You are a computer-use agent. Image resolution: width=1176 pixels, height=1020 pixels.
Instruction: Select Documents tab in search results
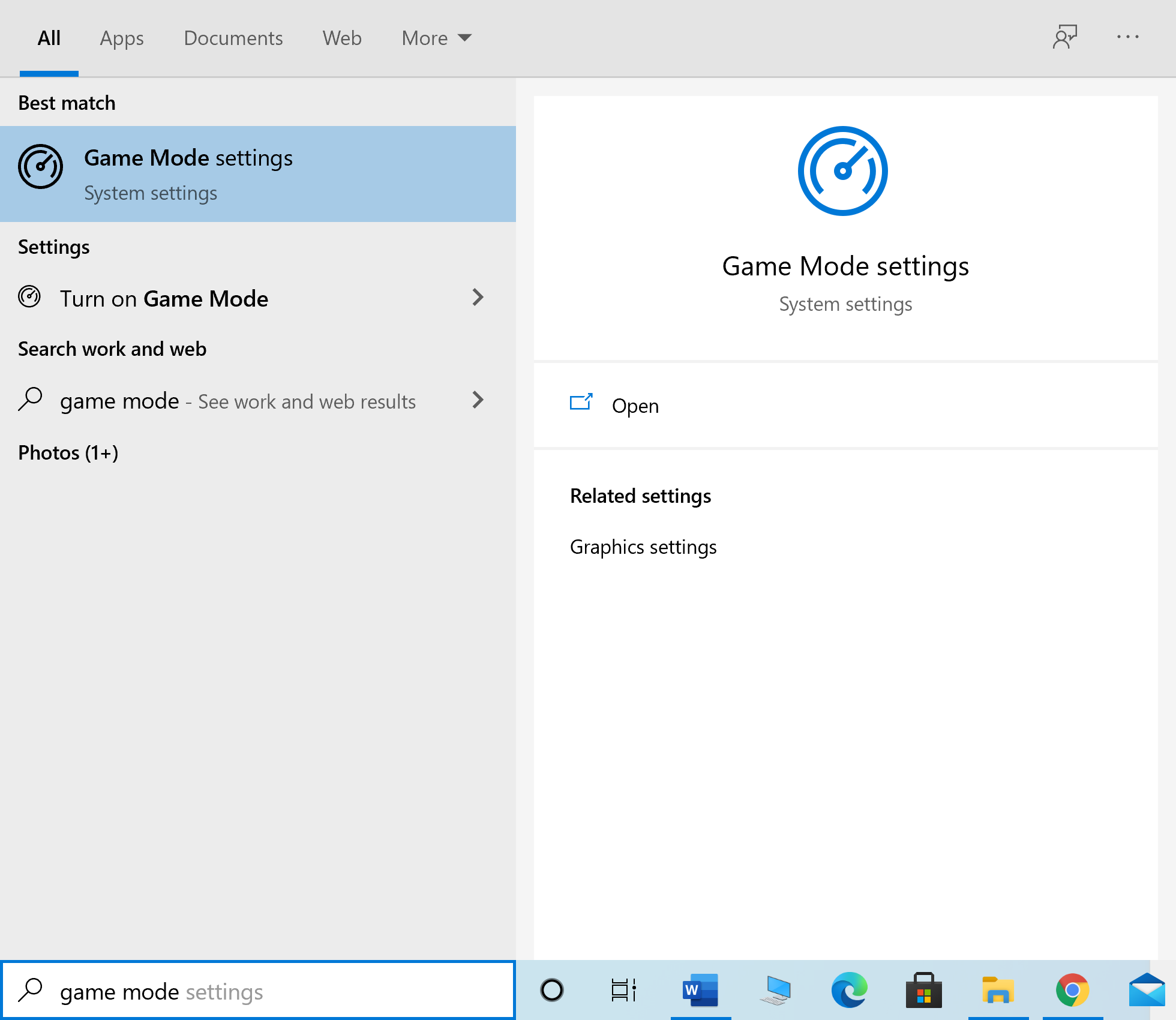coord(233,38)
